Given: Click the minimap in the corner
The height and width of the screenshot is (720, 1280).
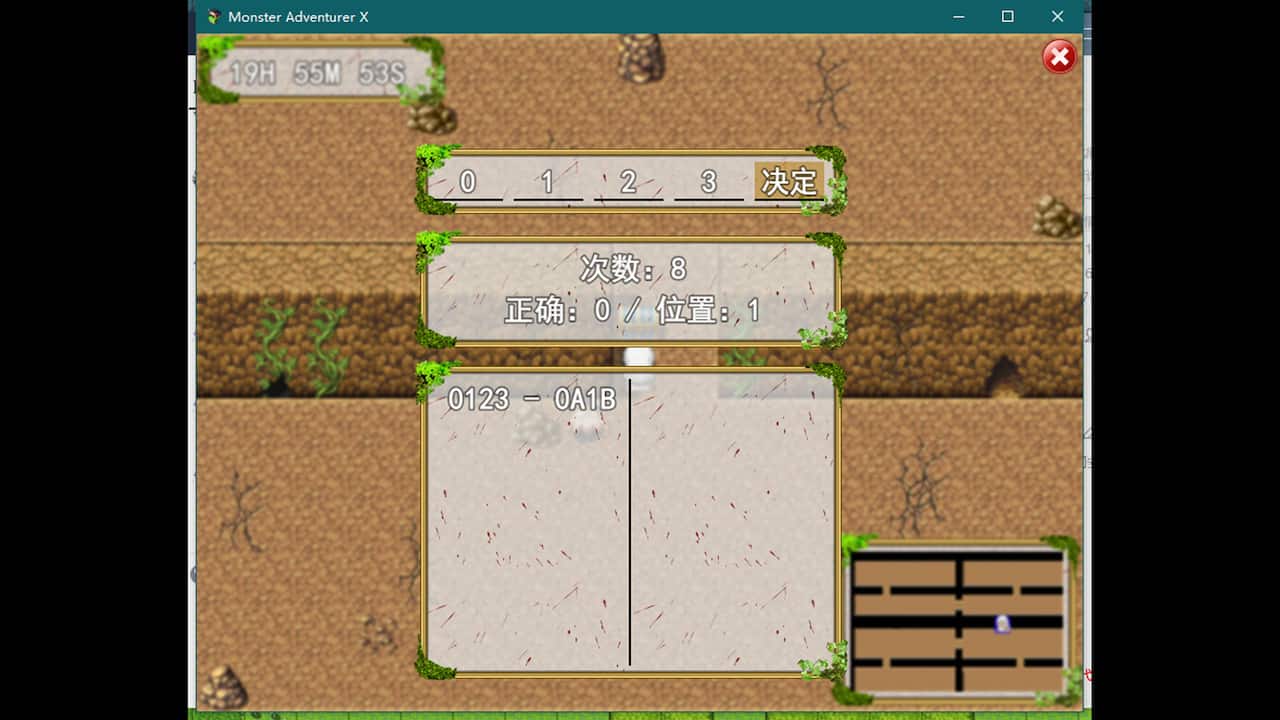Looking at the screenshot, I should pyautogui.click(x=958, y=623).
